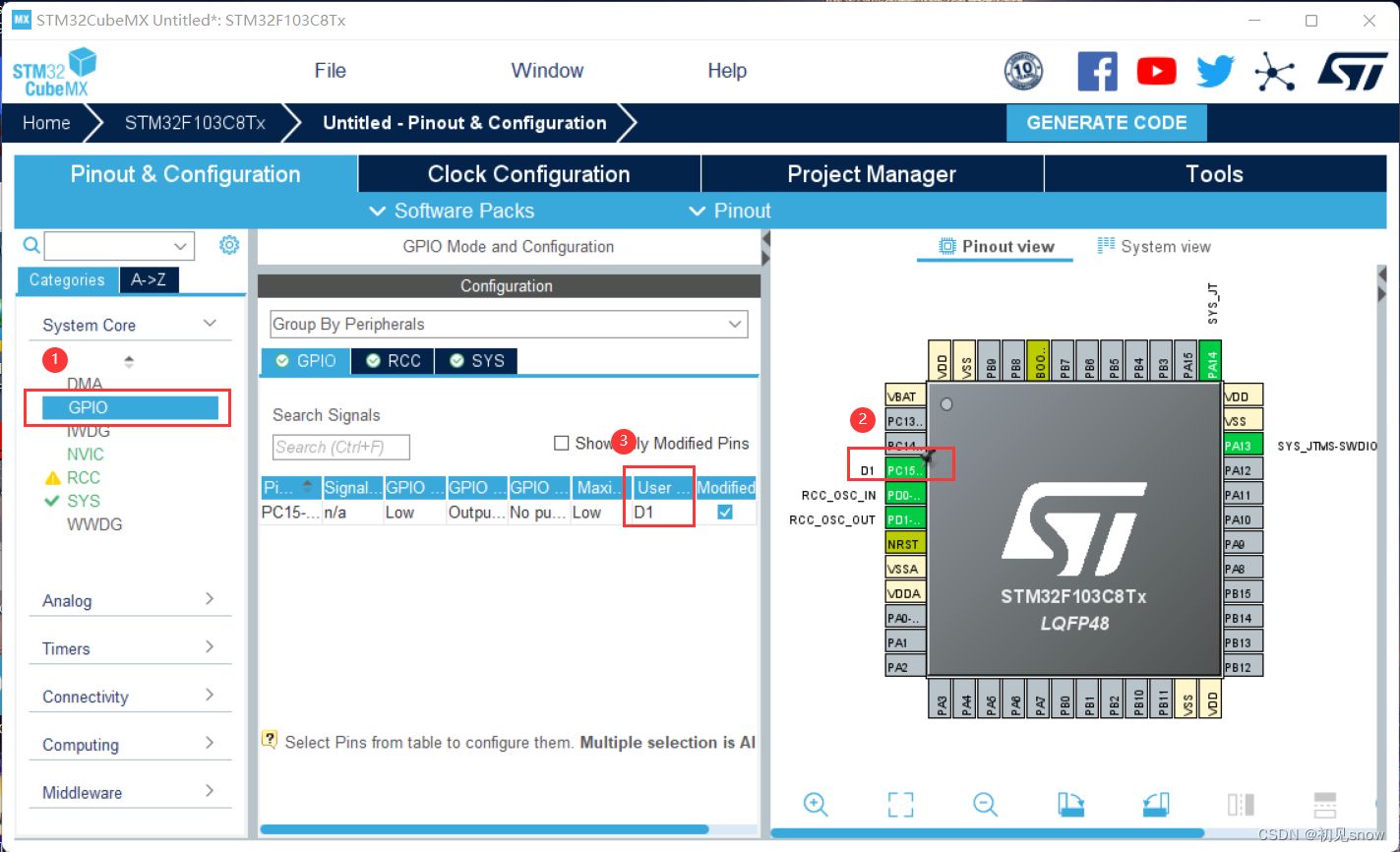Fit the chip to the window
Screen dimensions: 1400x852
tap(900, 805)
